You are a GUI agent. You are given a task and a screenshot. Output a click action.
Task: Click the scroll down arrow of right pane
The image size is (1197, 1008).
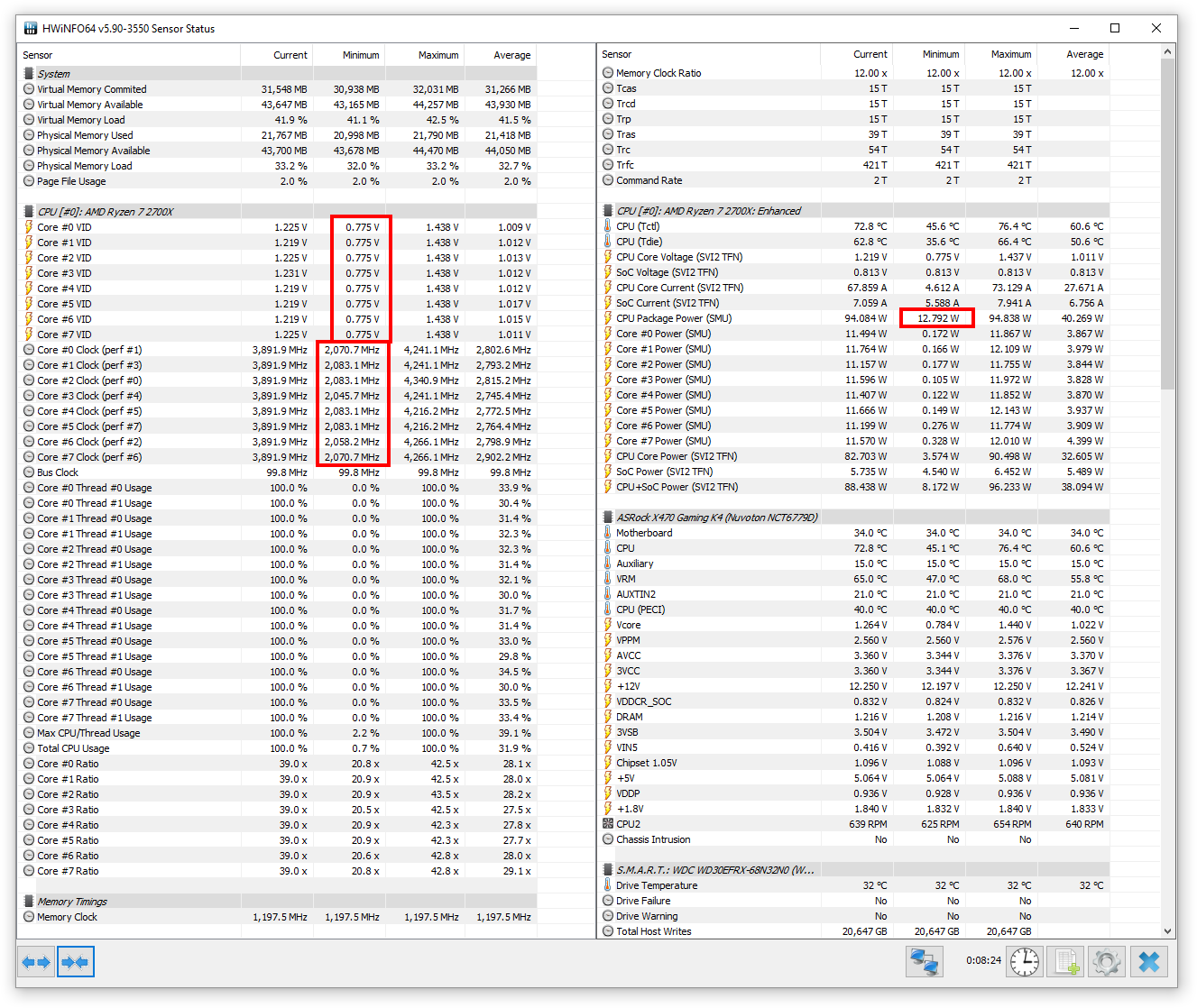pyautogui.click(x=1169, y=931)
